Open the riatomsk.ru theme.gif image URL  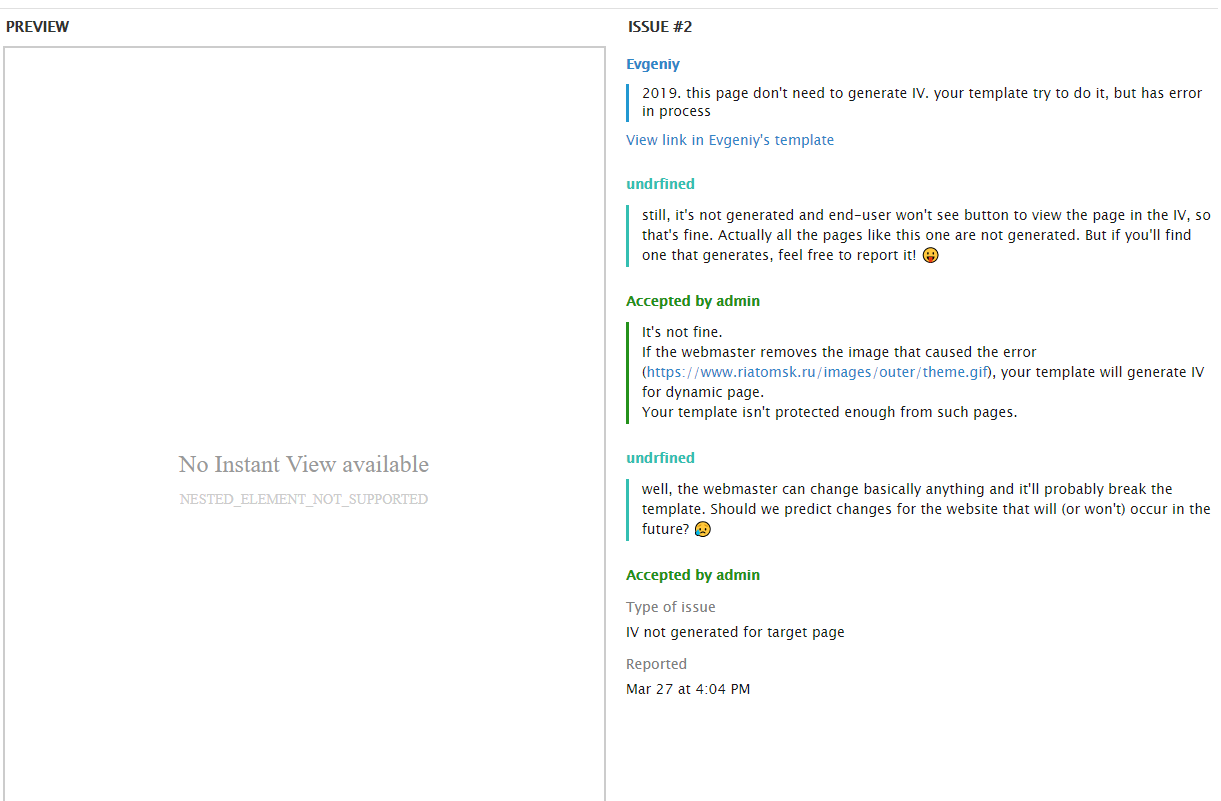point(816,372)
